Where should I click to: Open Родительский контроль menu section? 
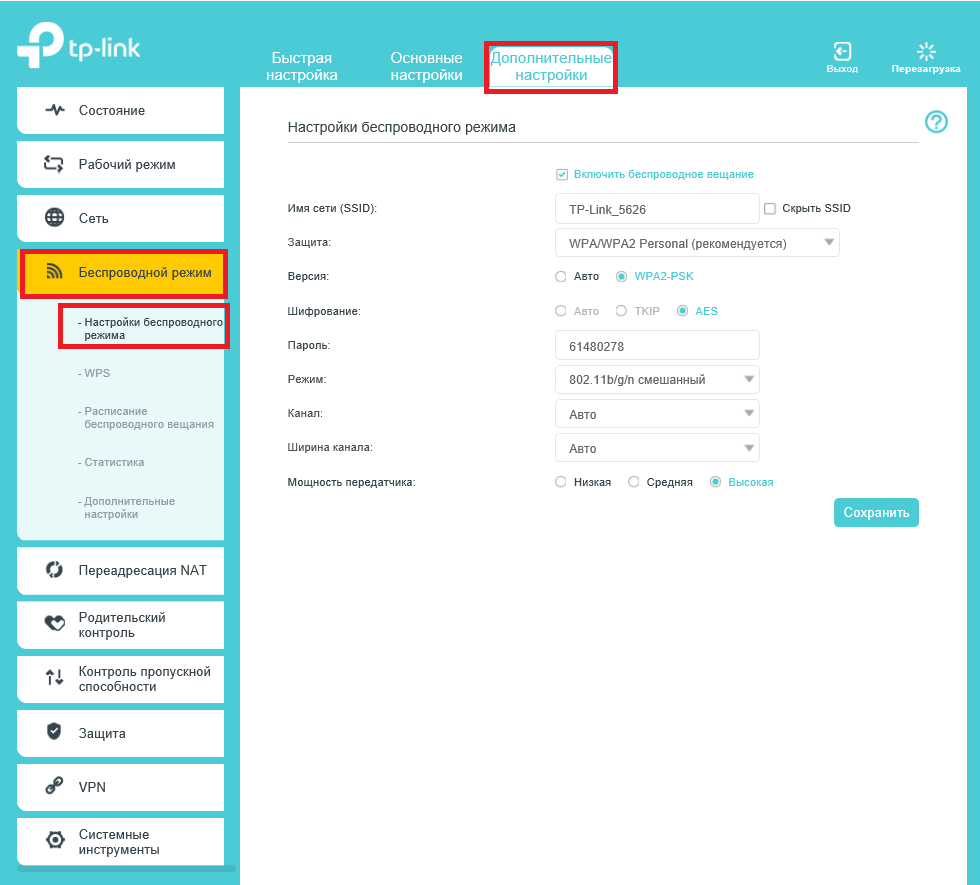(121, 625)
